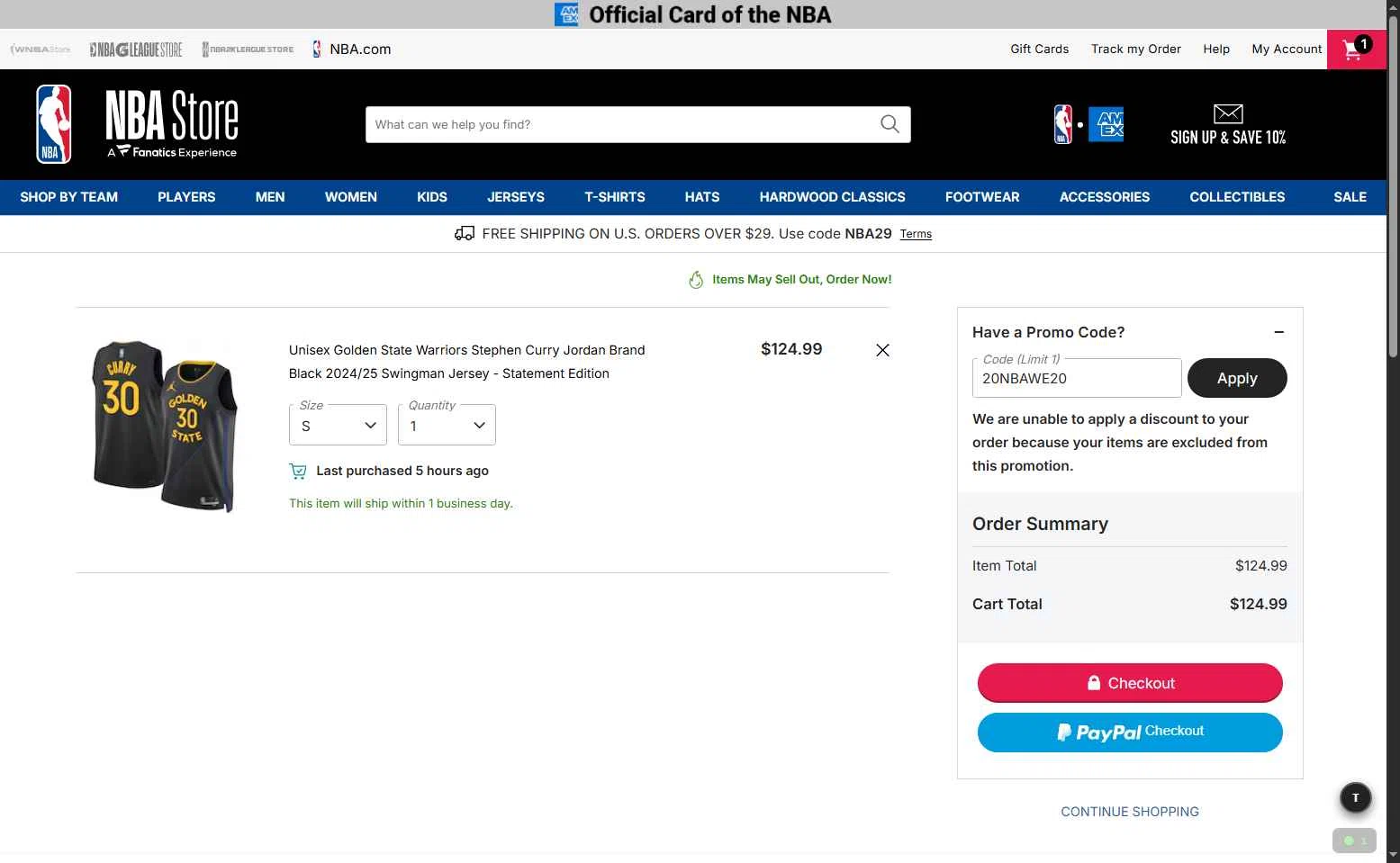Open the Accessories menu
This screenshot has height=863, width=1400.
(x=1105, y=197)
